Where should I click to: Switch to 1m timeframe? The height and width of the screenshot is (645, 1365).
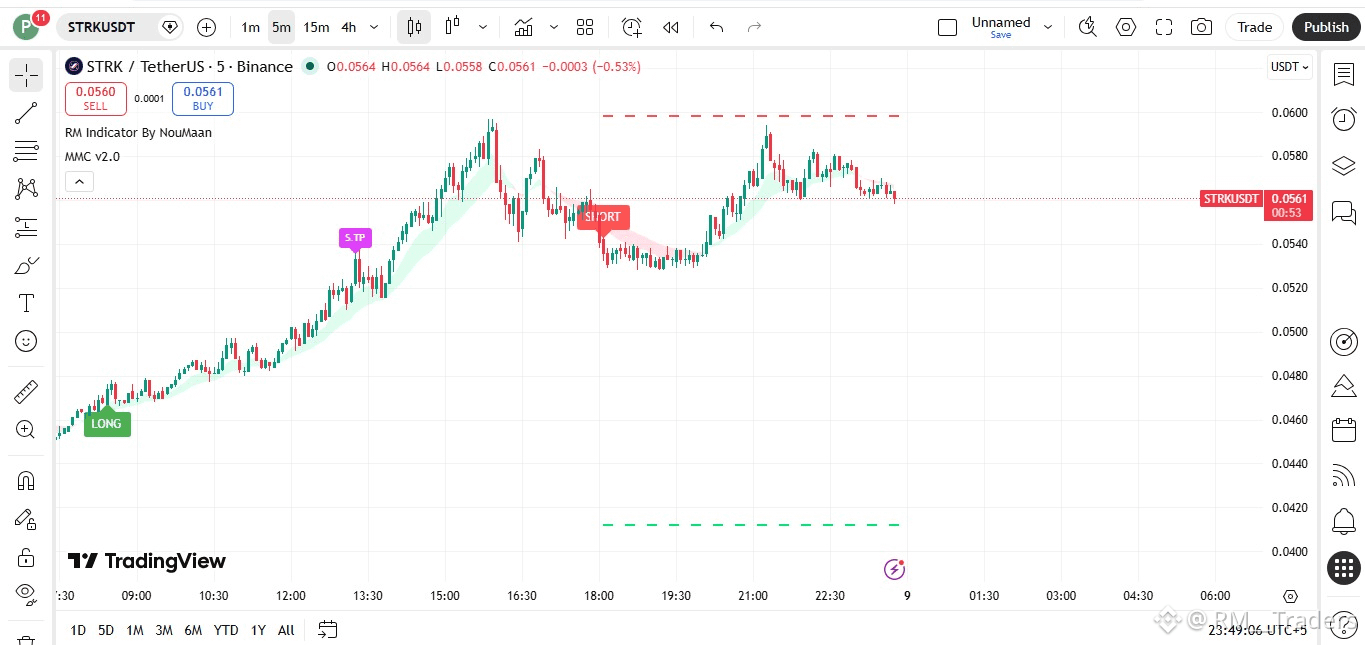250,27
